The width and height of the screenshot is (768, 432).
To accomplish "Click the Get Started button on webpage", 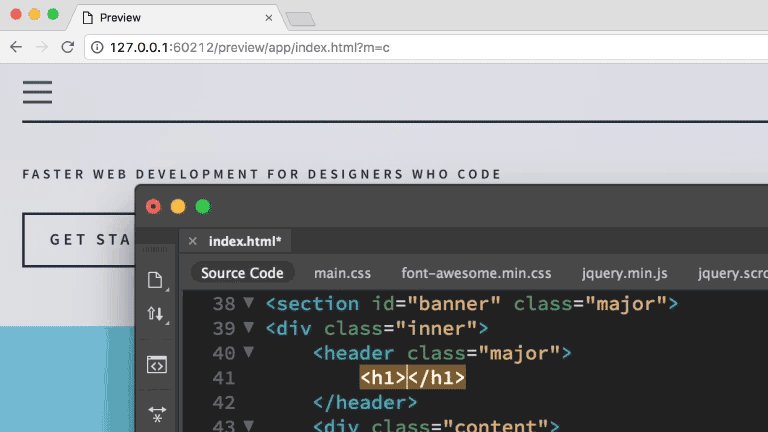I will tap(78, 240).
